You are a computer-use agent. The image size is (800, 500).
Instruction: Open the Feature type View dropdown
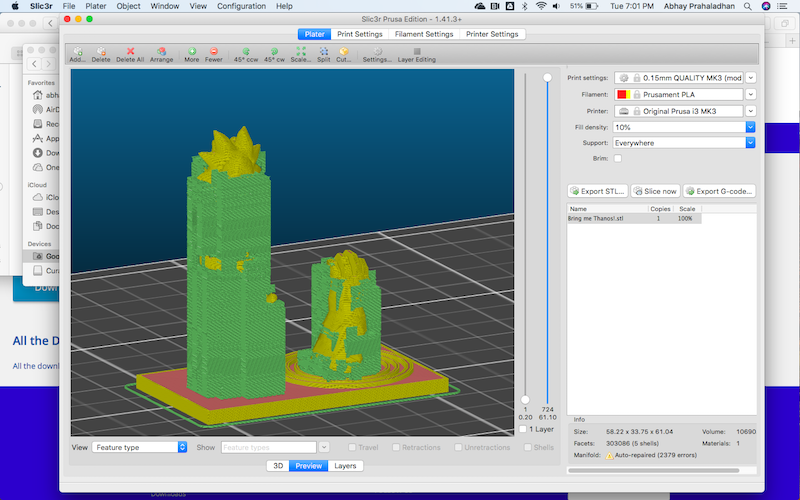(140, 447)
